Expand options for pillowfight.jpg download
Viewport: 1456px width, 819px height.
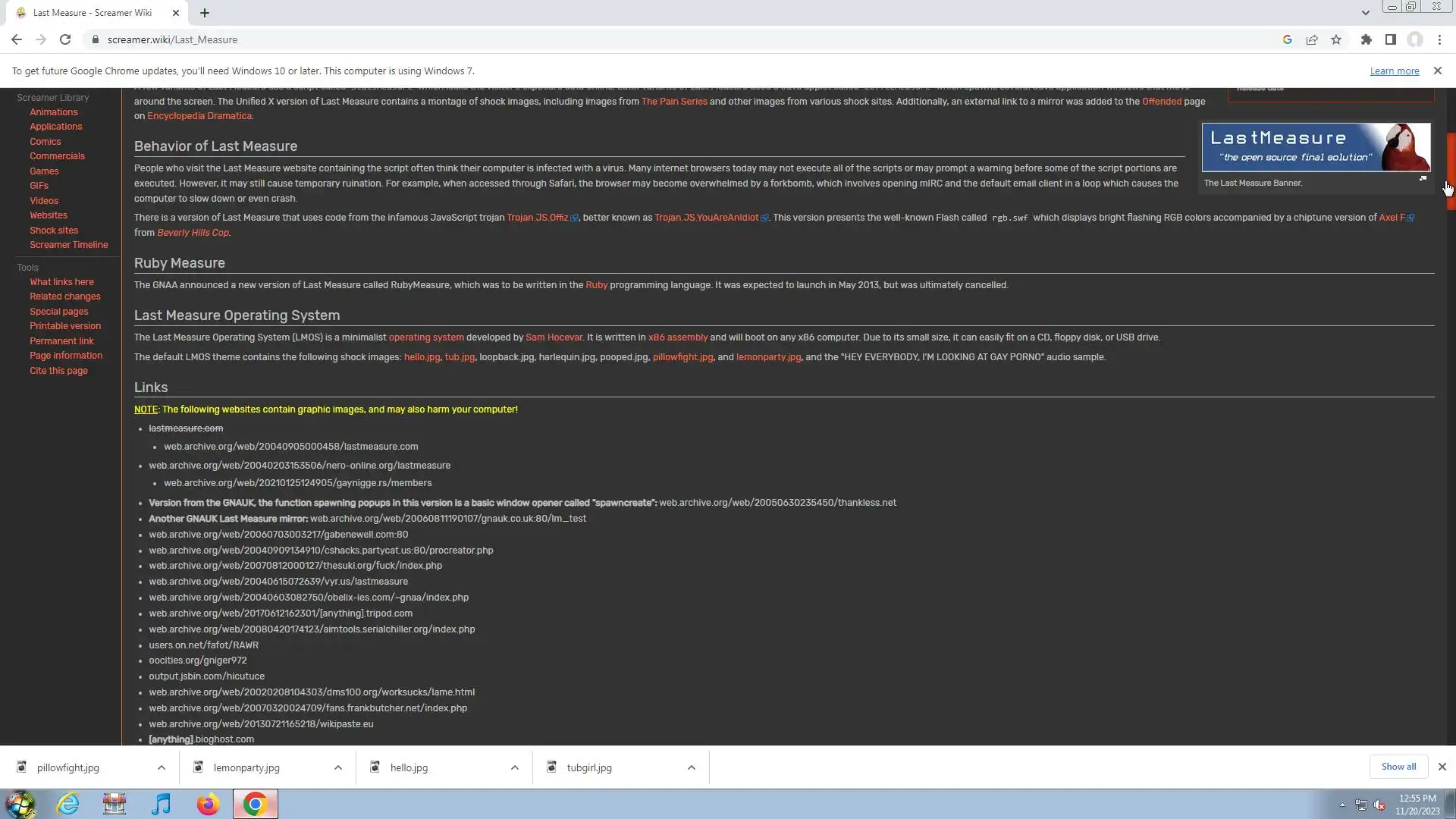coord(162,767)
